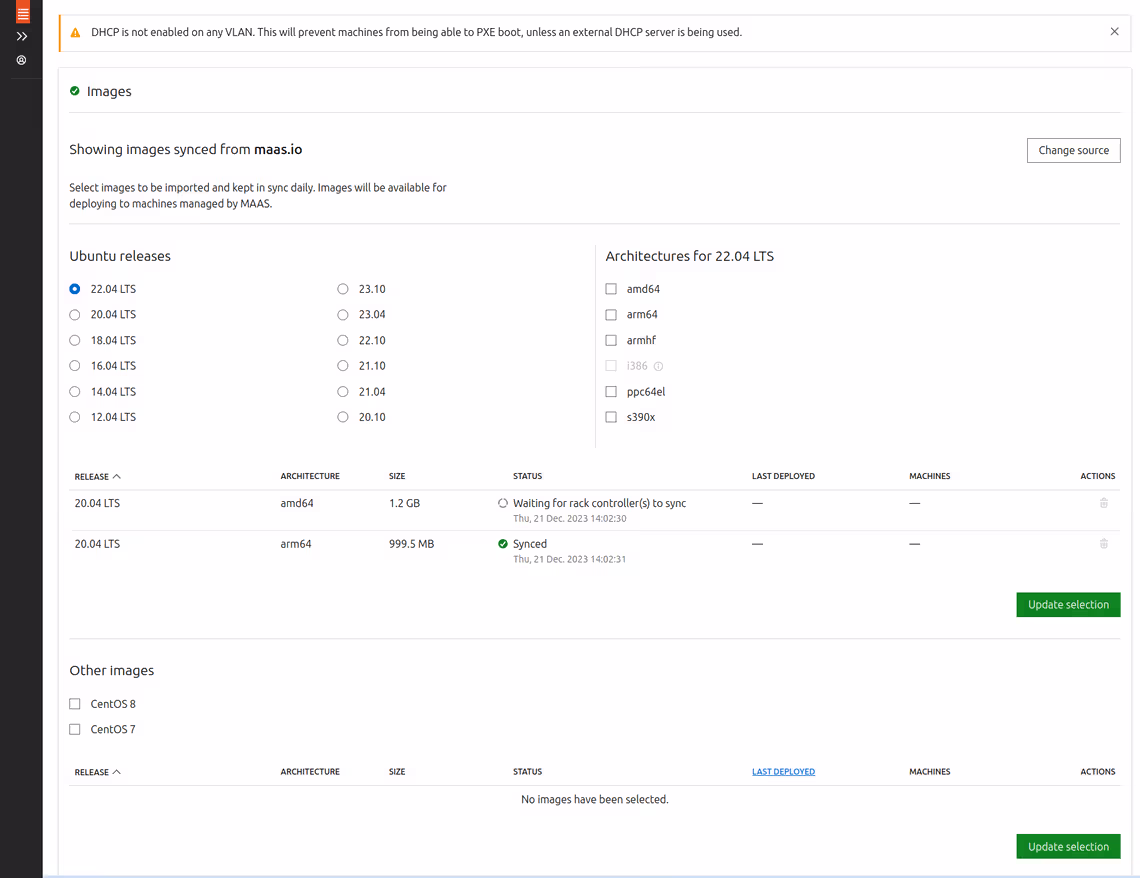Sort other images by Last Deployed link
Viewport: 1140px width, 878px height.
click(x=783, y=772)
